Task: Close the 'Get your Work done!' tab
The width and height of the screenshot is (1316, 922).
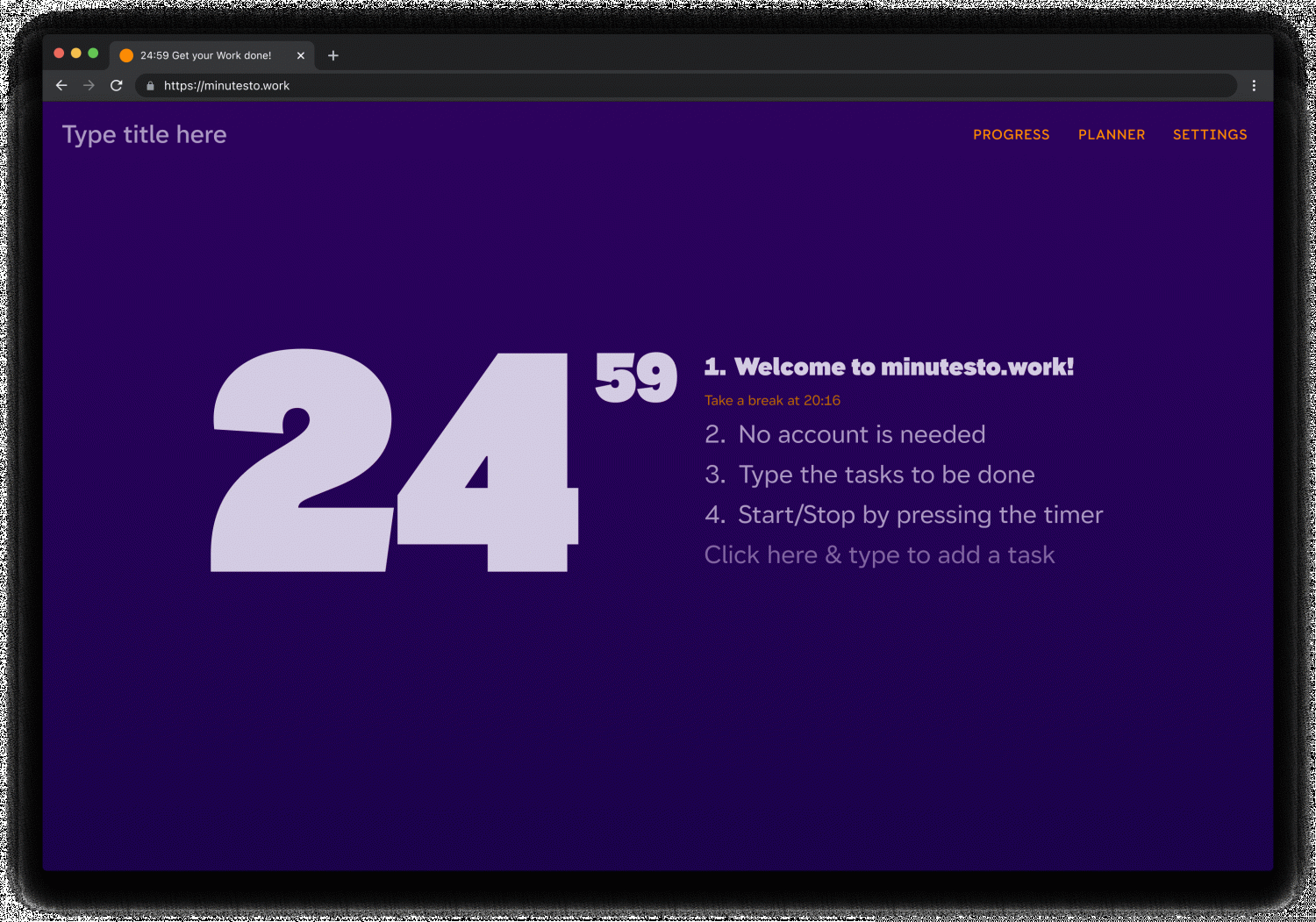Action: [301, 55]
